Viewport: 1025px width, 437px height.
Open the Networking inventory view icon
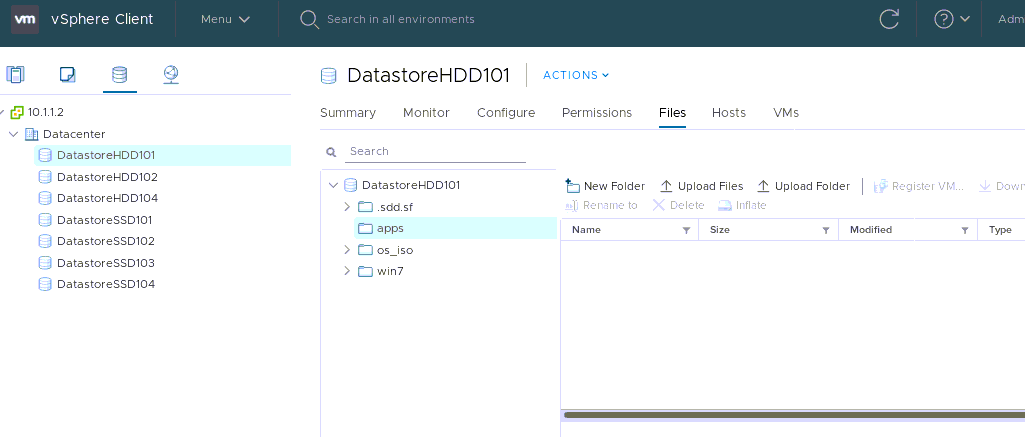click(x=171, y=74)
